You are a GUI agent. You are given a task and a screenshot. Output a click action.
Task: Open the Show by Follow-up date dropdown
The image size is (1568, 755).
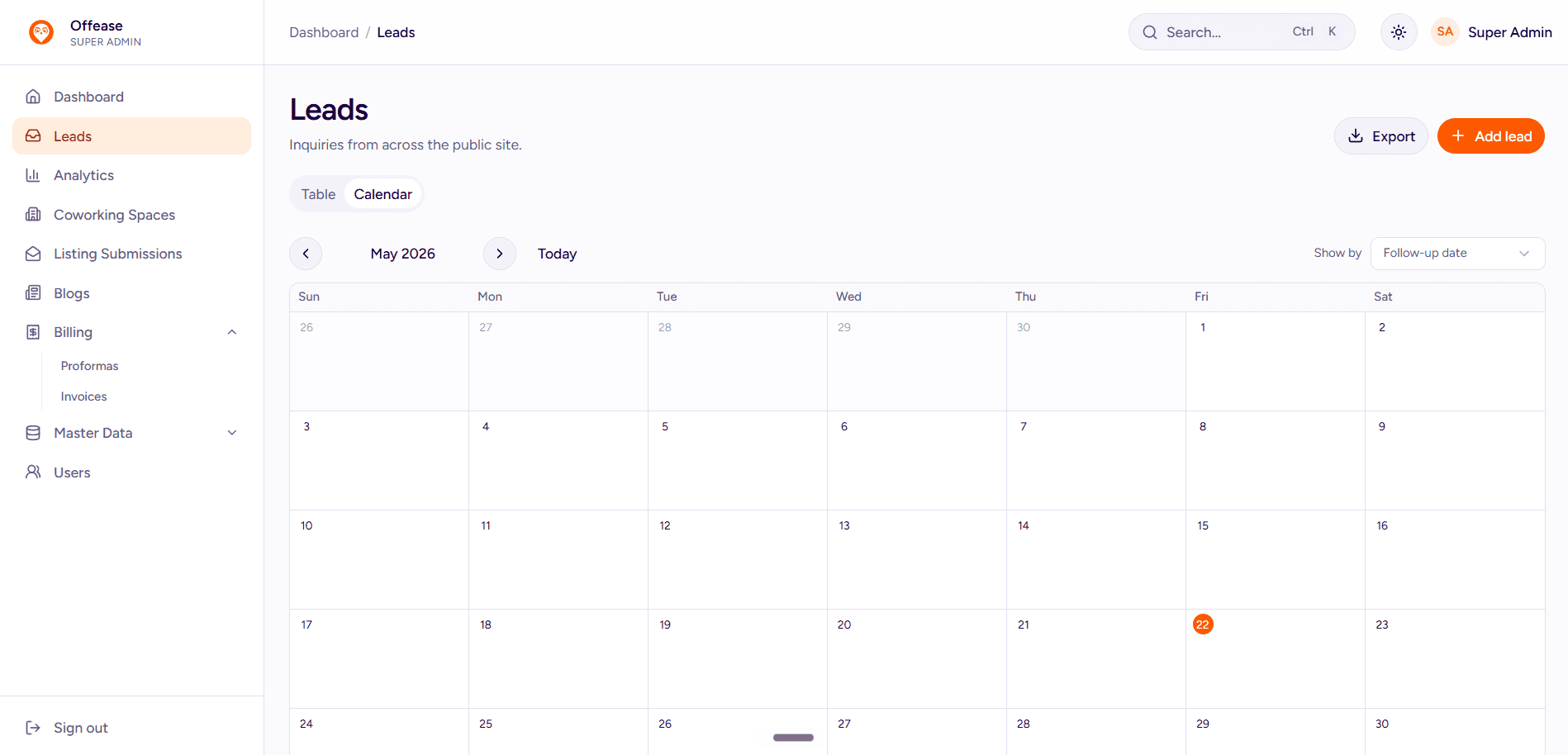pyautogui.click(x=1457, y=254)
